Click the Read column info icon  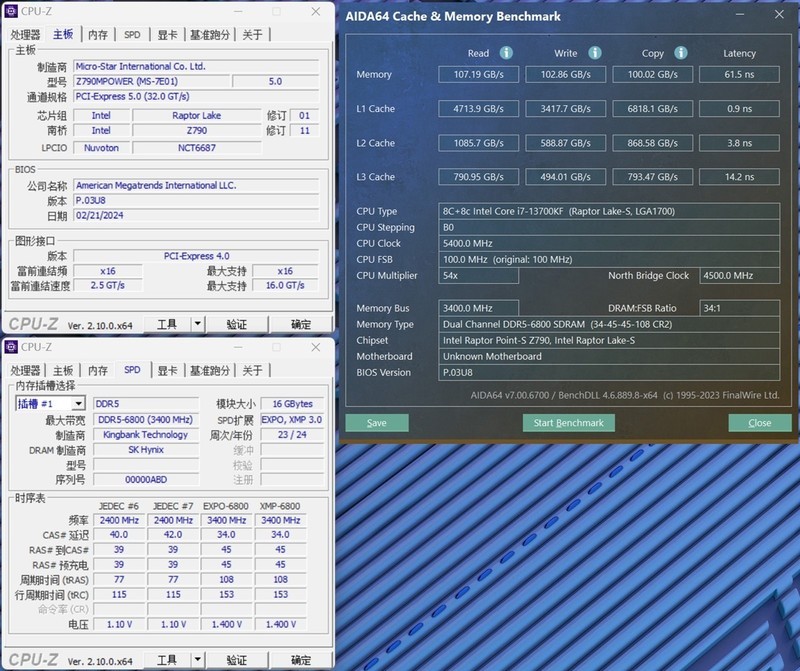click(506, 53)
